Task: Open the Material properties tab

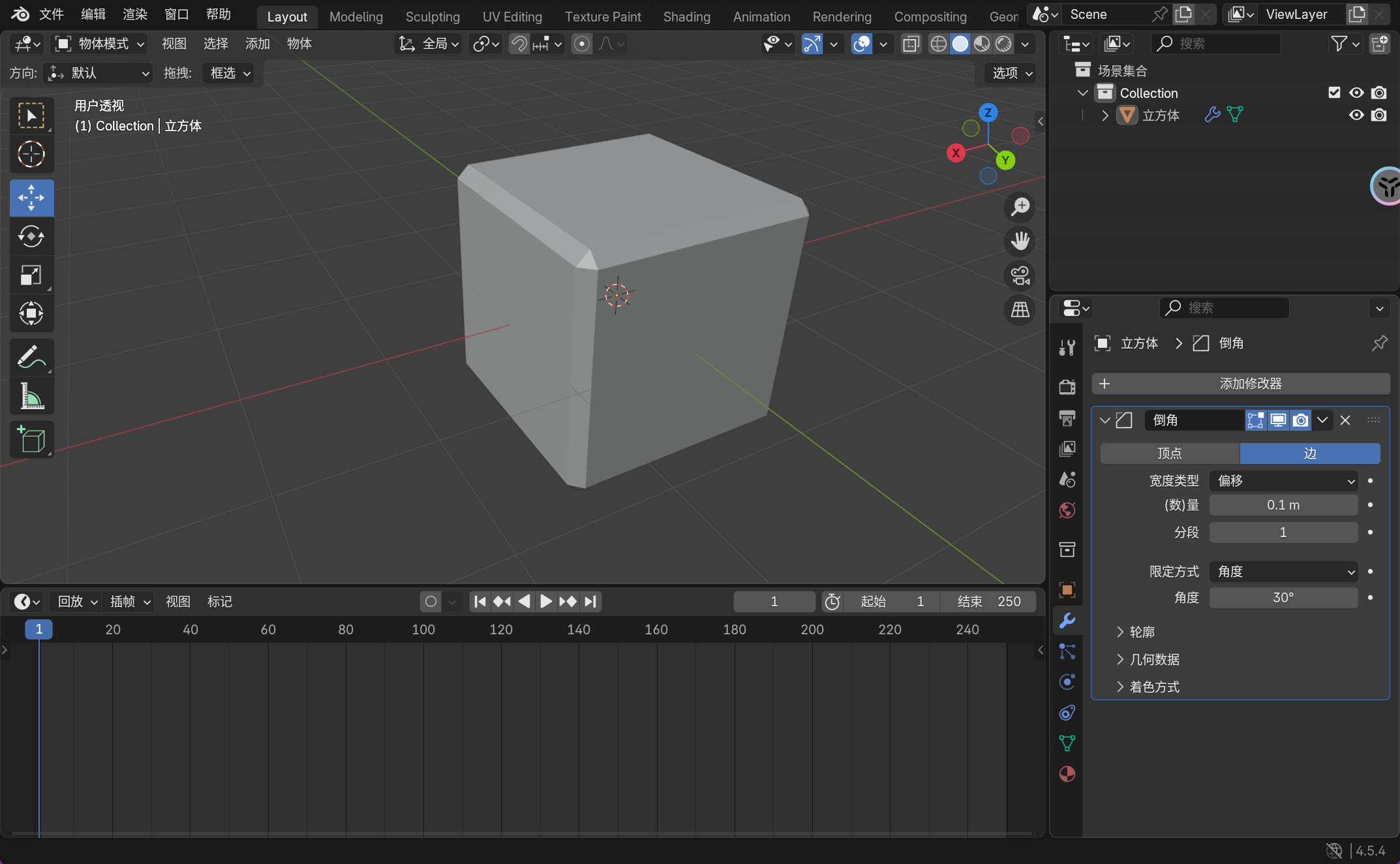Action: pyautogui.click(x=1067, y=774)
